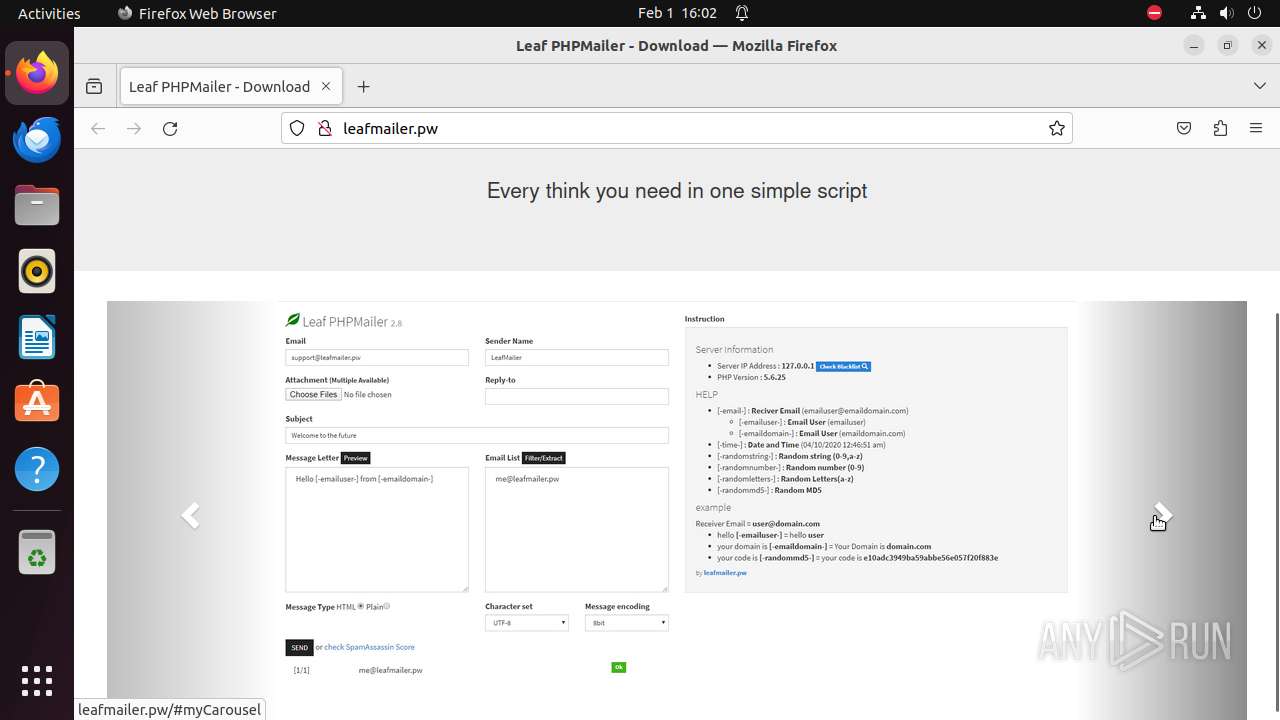Viewport: 1280px width, 720px height.
Task: Open Help from dock
Action: coord(37,469)
